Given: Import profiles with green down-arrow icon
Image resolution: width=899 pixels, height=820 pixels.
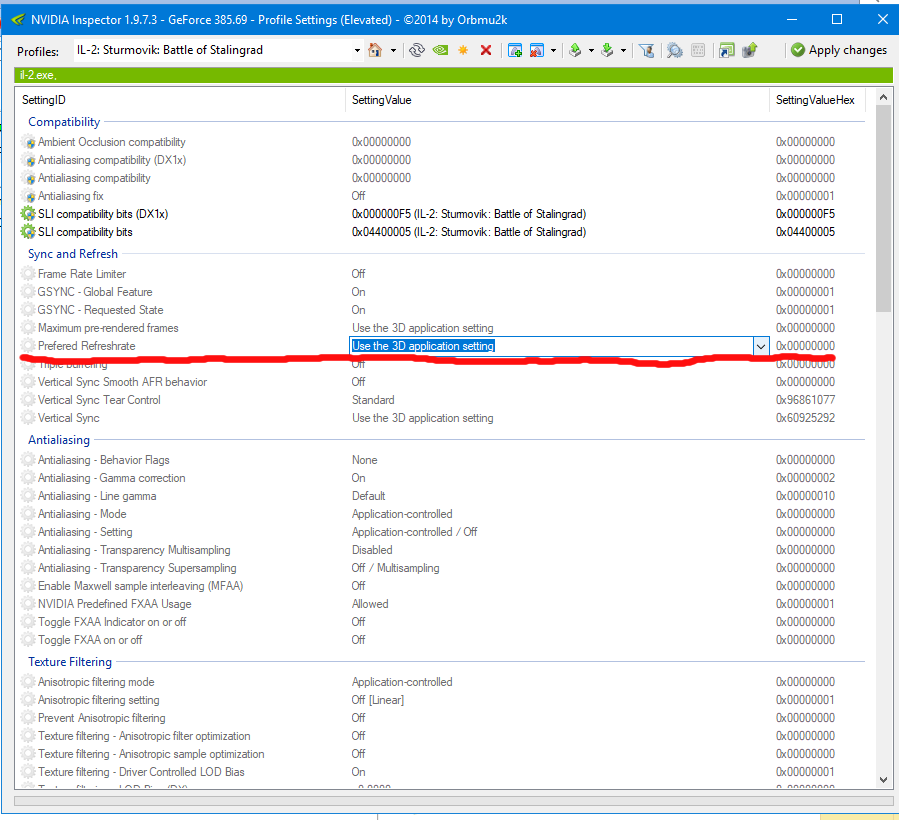Looking at the screenshot, I should pyautogui.click(x=607, y=50).
